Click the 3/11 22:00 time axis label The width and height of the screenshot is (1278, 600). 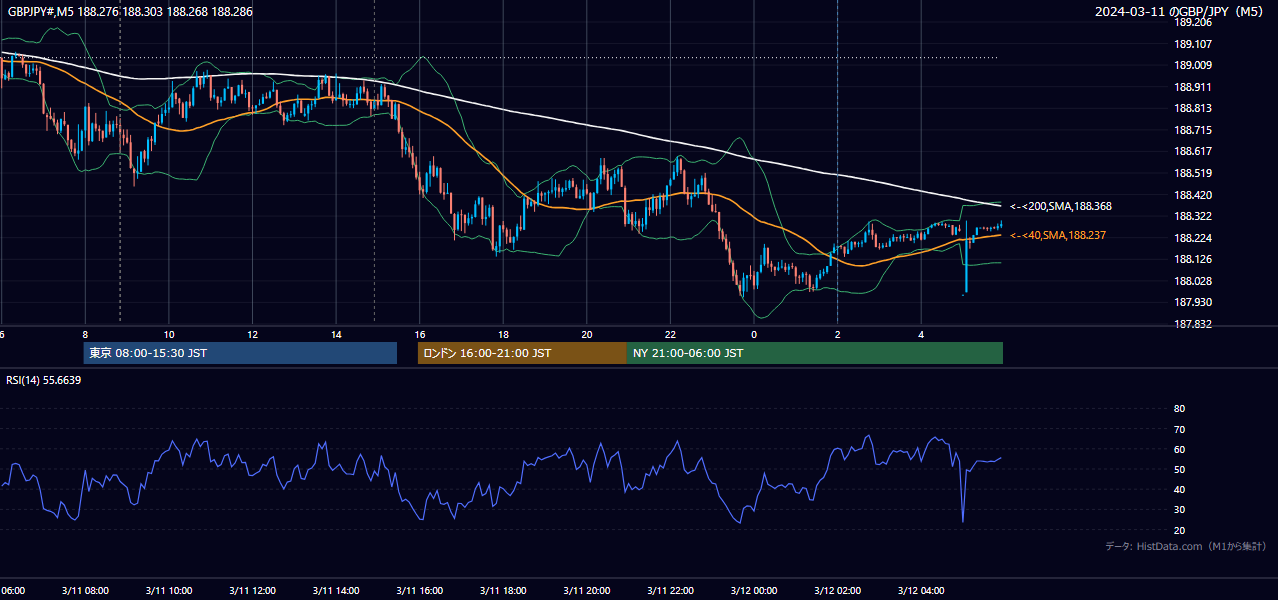(x=670, y=590)
